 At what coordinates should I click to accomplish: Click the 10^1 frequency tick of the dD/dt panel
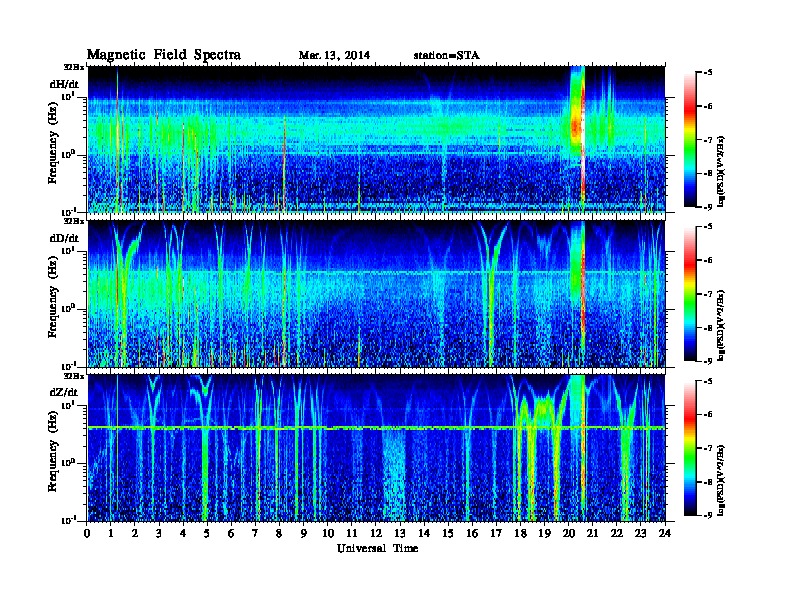(68, 251)
